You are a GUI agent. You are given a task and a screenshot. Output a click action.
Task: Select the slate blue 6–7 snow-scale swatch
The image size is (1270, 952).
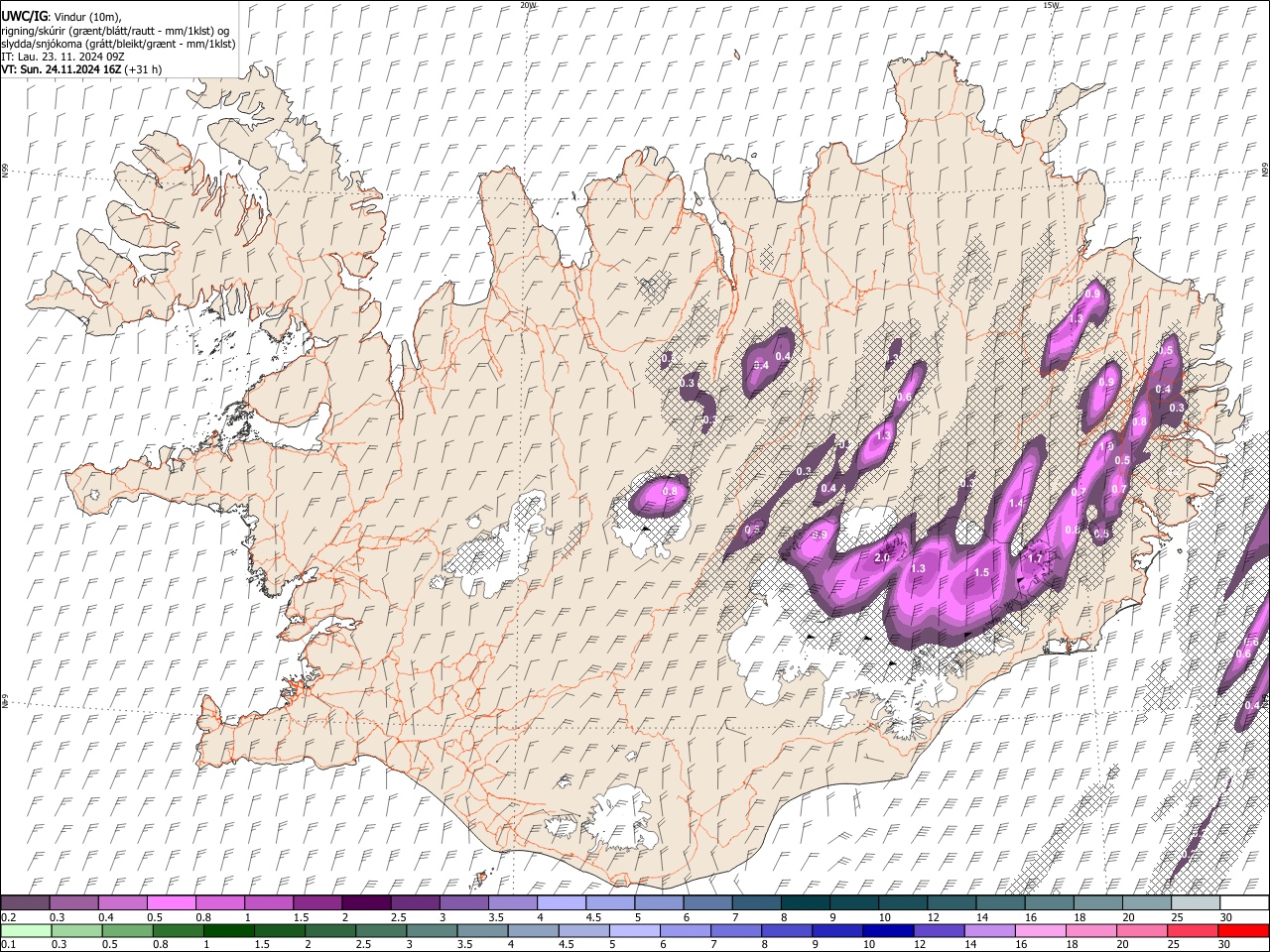coord(707,902)
